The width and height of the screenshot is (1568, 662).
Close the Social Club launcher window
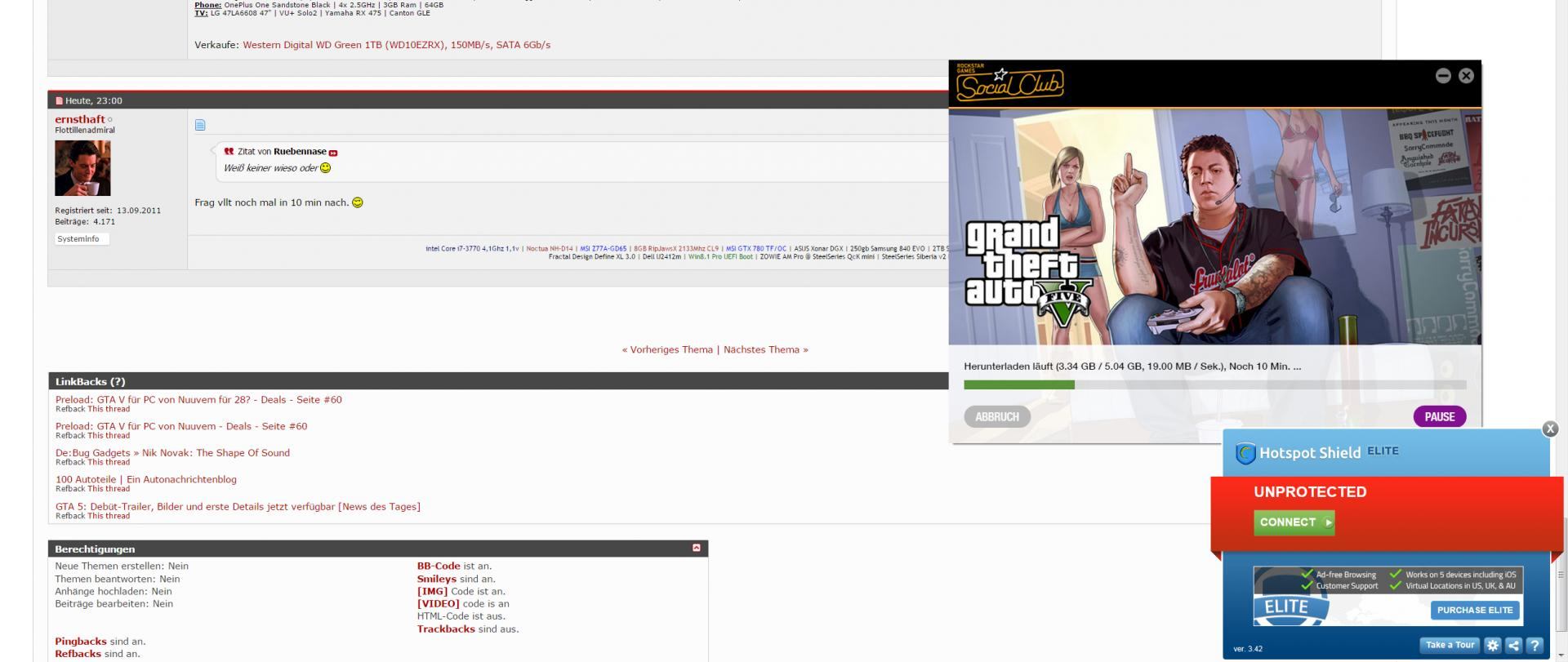1466,75
